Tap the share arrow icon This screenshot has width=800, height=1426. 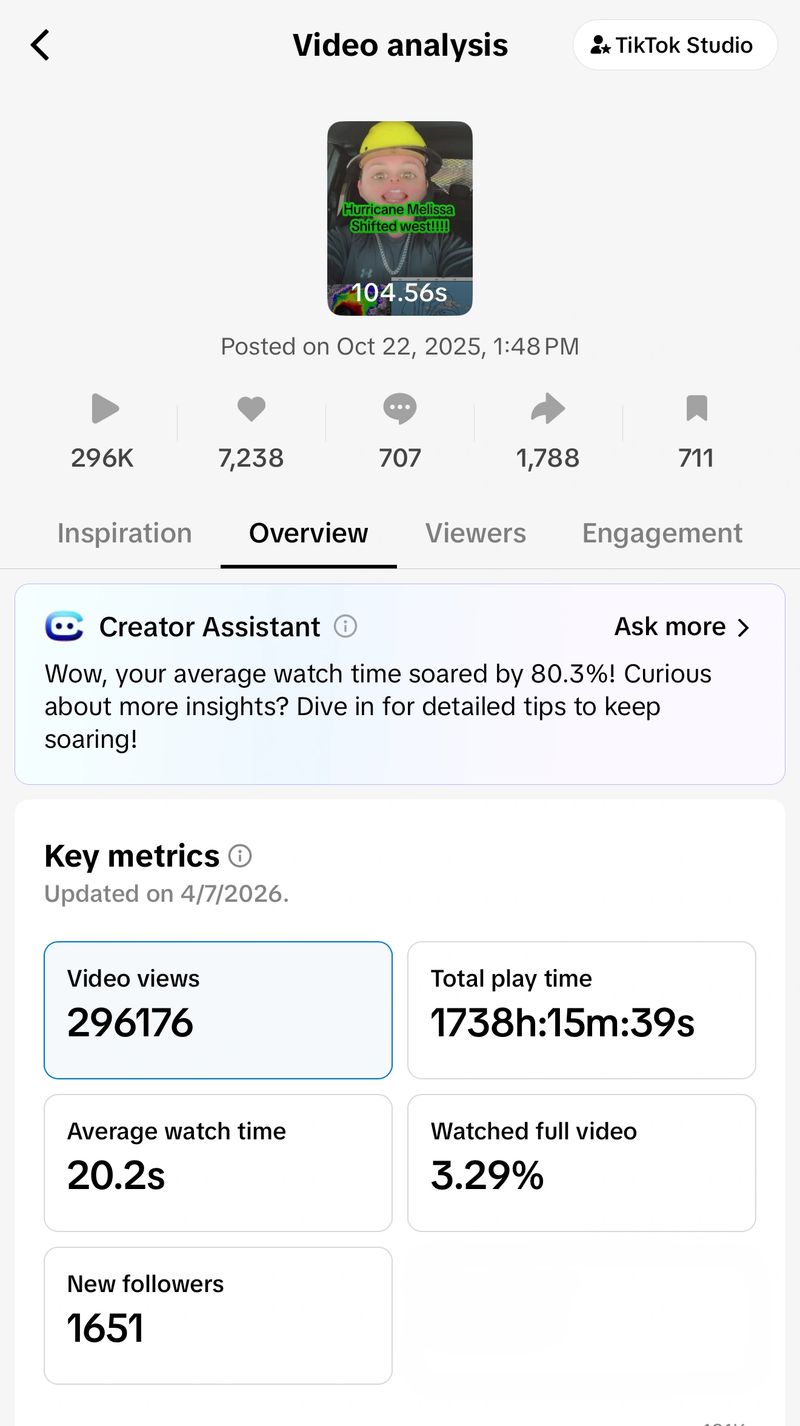(x=548, y=408)
